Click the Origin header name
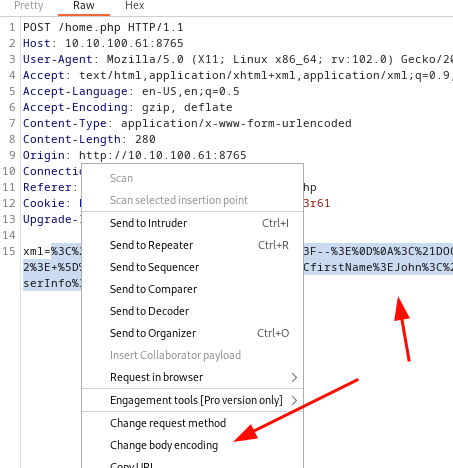 coord(44,155)
